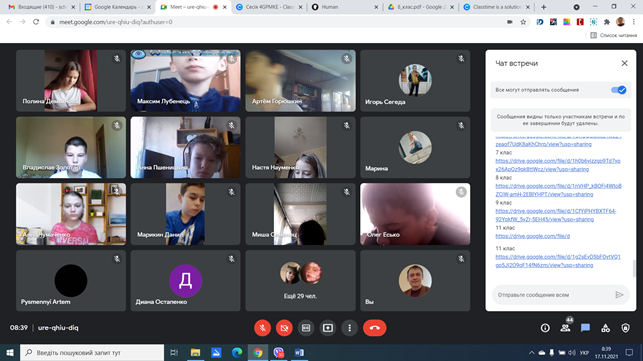The height and width of the screenshot is (361, 643).
Task: Select Игорь Сегеда participant tile
Action: (x=415, y=80)
